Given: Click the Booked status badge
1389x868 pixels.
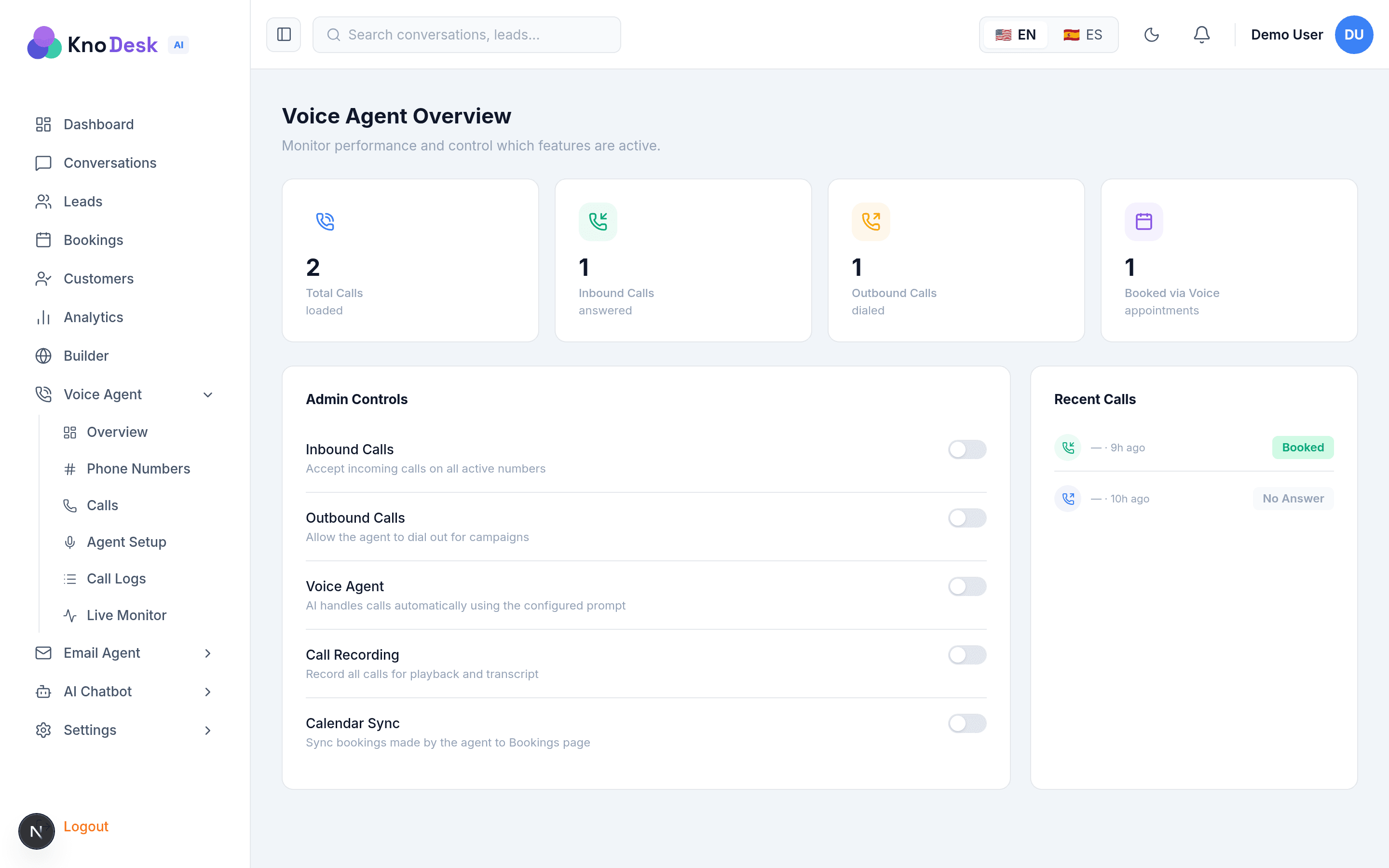Looking at the screenshot, I should [x=1303, y=447].
